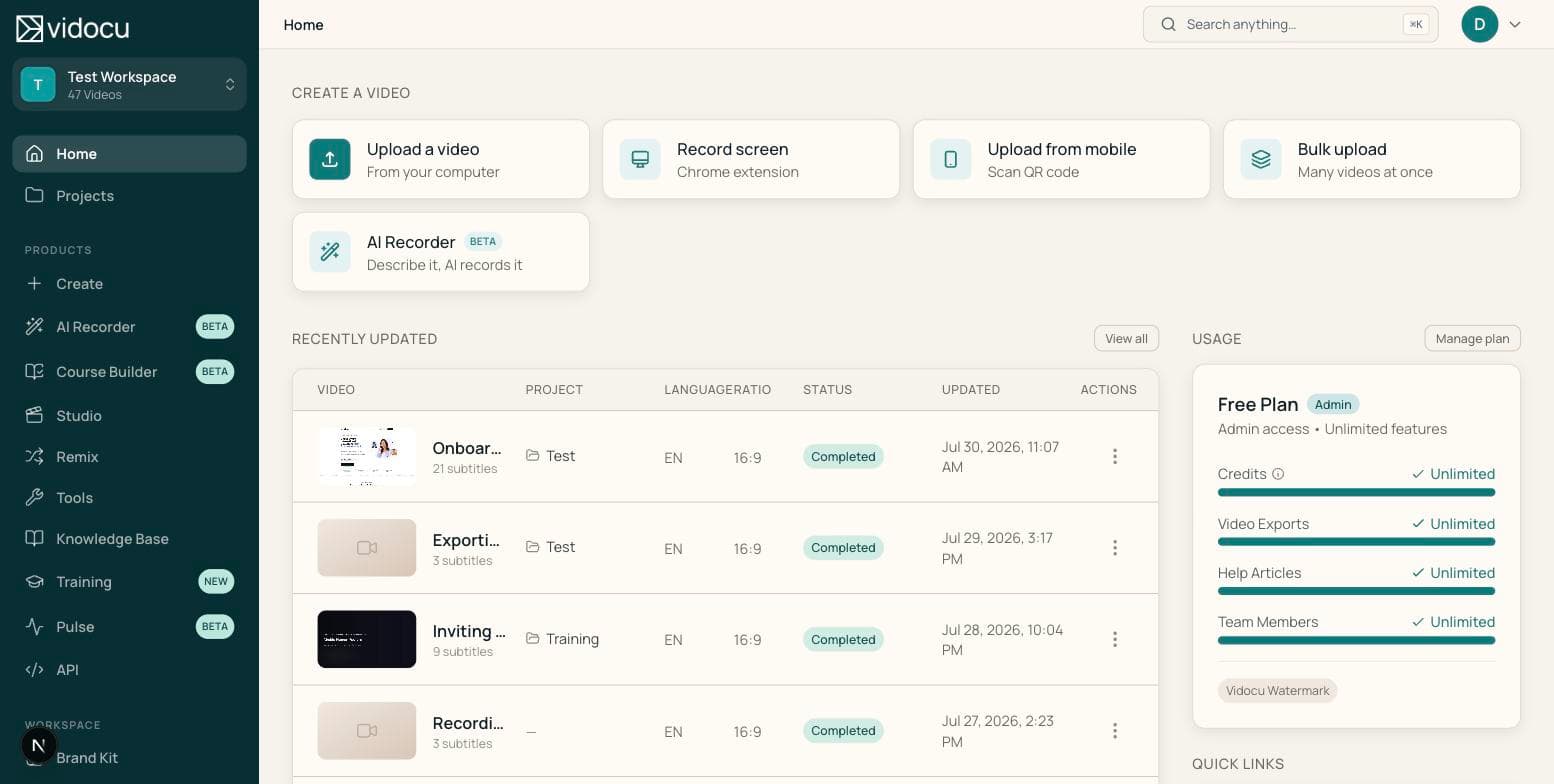Image resolution: width=1554 pixels, height=784 pixels.
Task: Click the search magnifier icon
Action: pyautogui.click(x=1168, y=24)
